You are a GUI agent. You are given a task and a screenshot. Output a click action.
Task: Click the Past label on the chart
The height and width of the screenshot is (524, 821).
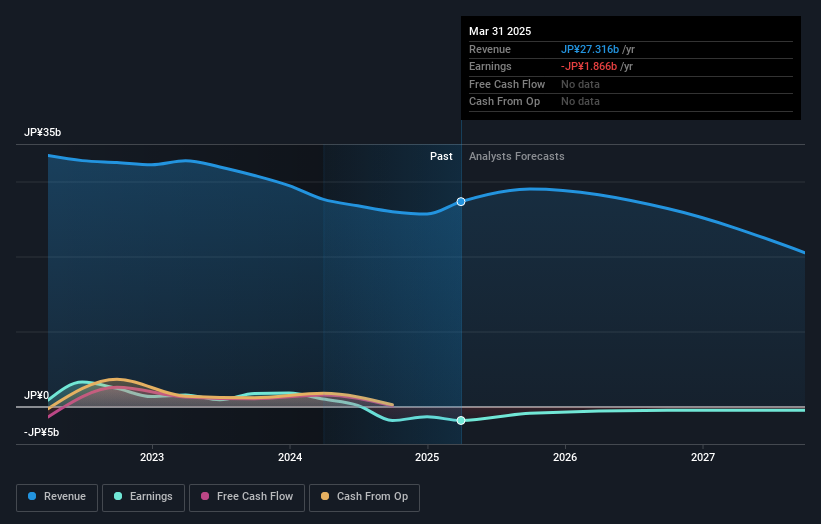click(441, 156)
